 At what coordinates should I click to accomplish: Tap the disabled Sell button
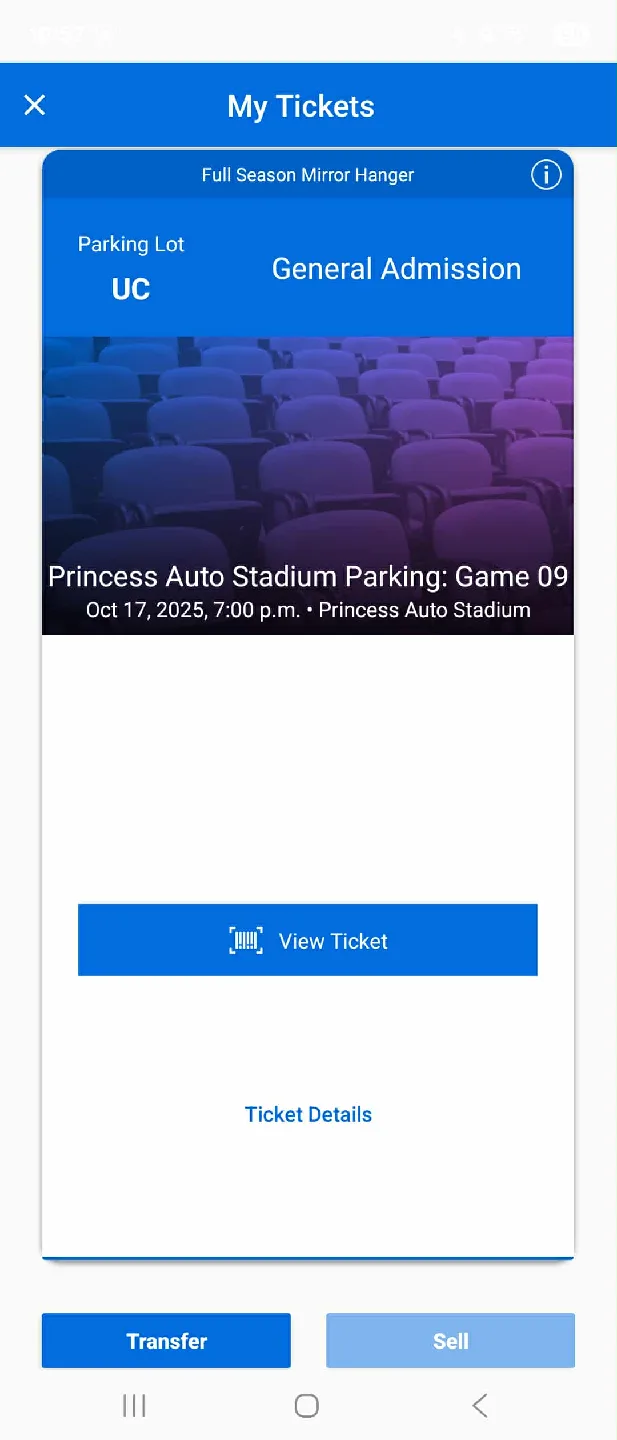tap(450, 1340)
